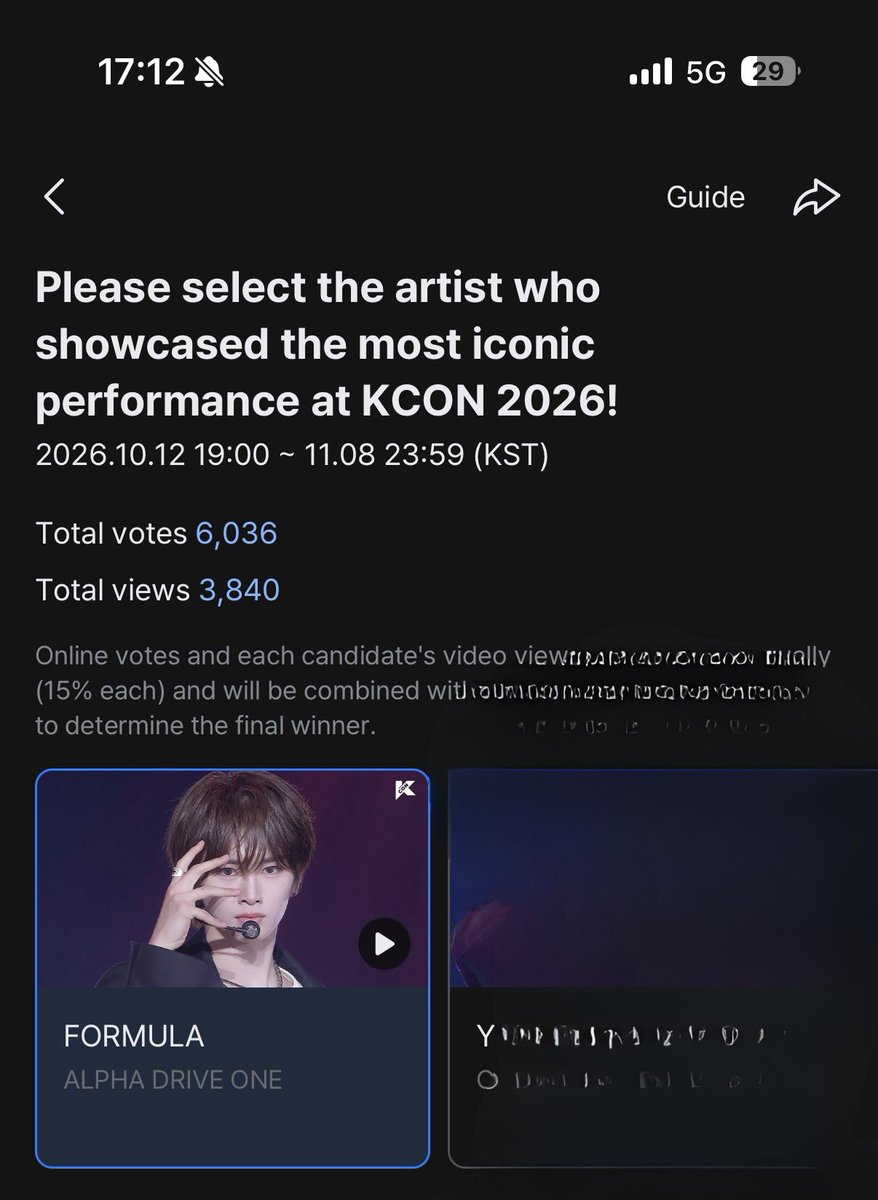The width and height of the screenshot is (878, 1200).
Task: Tap the voting period date line
Action: [292, 455]
